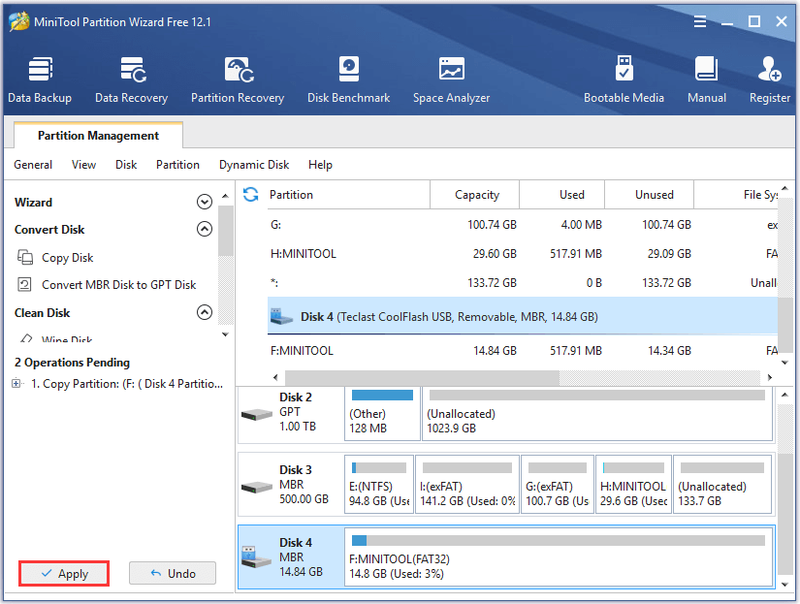Select the unallocated 133.72 GB row
The image size is (800, 604).
pyautogui.click(x=522, y=283)
